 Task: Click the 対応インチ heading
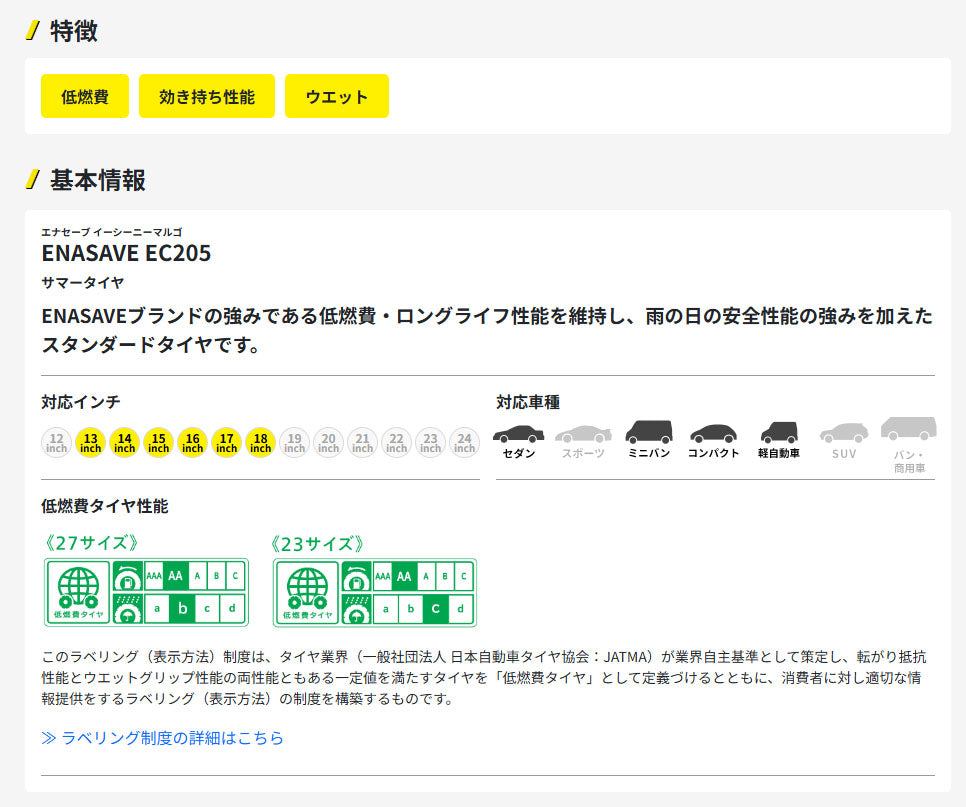[x=81, y=402]
